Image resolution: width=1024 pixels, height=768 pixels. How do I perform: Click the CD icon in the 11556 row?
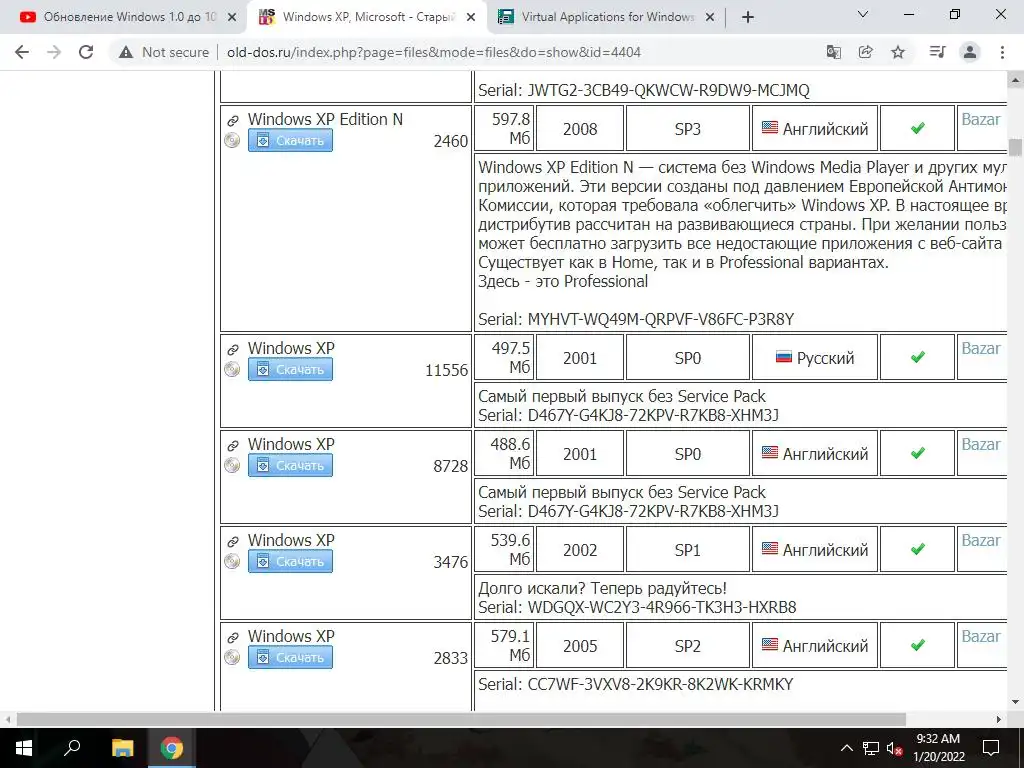tap(232, 370)
